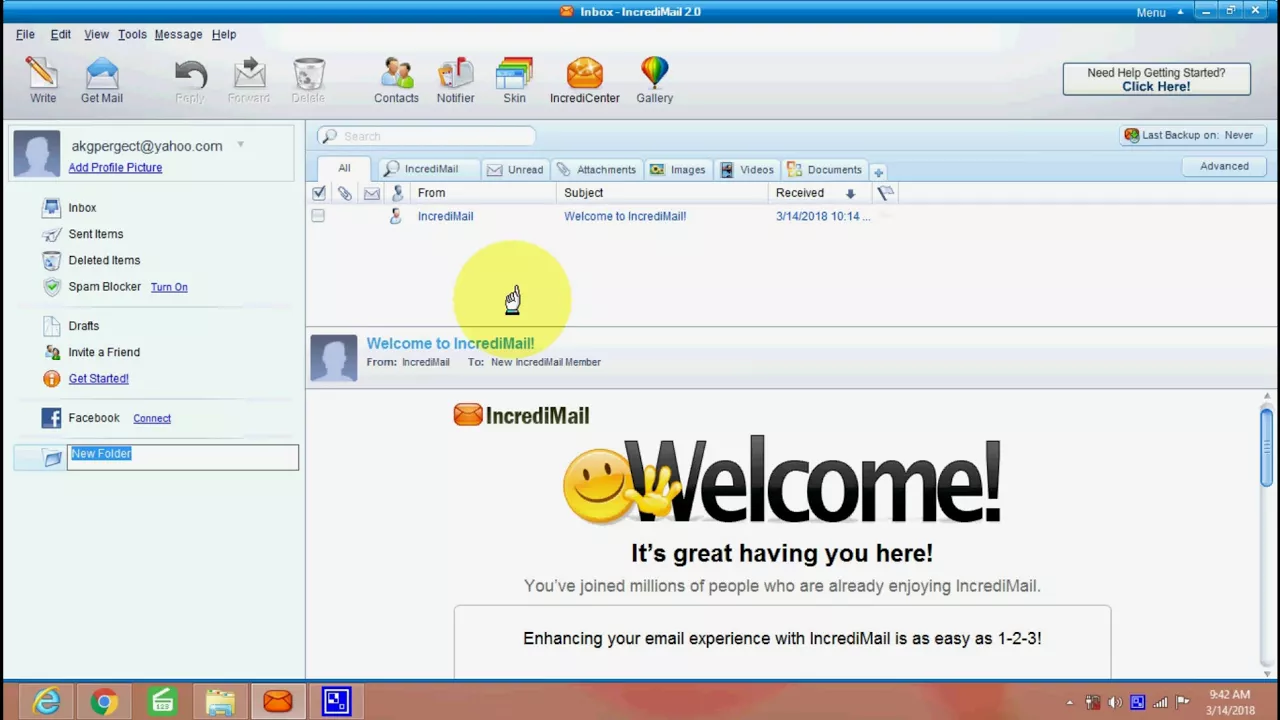Click the Need Help Getting Started button
This screenshot has height=720, width=1280.
[x=1156, y=79]
